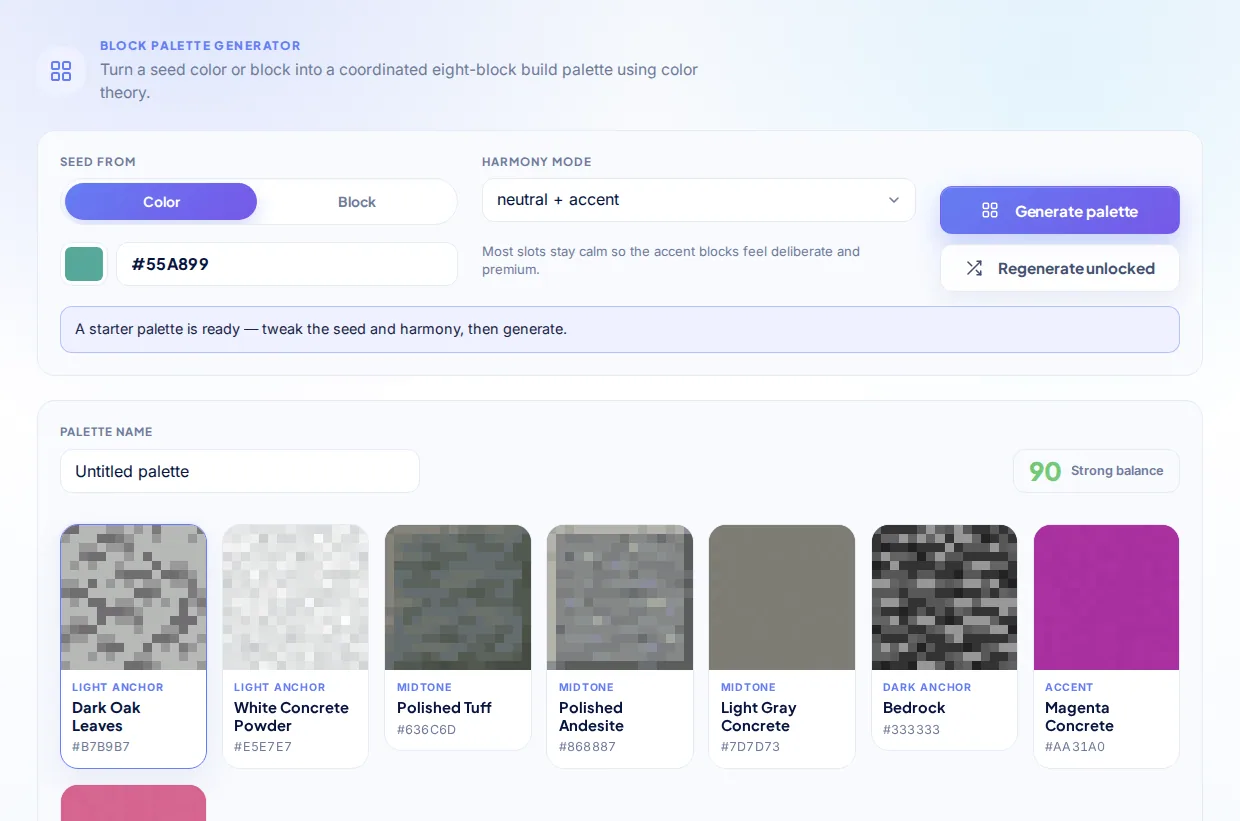
Task: Click the Dark Oak Leaves block name
Action: 106,717
